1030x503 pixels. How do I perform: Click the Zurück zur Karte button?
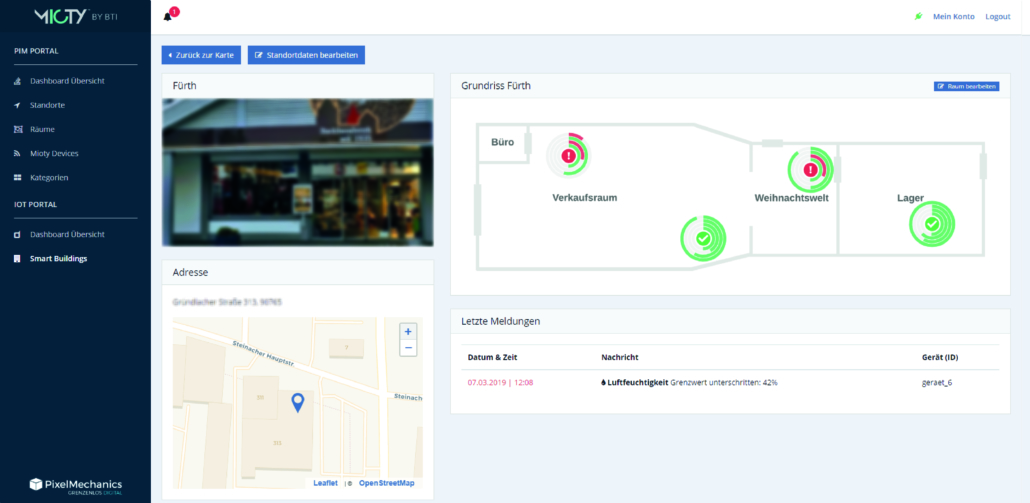[201, 55]
